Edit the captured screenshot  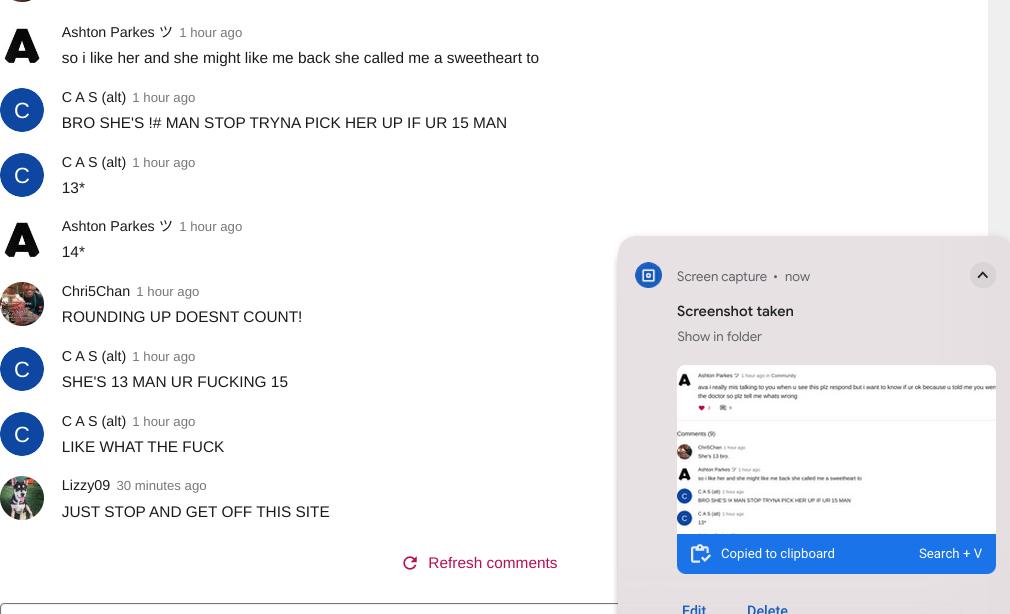point(694,608)
